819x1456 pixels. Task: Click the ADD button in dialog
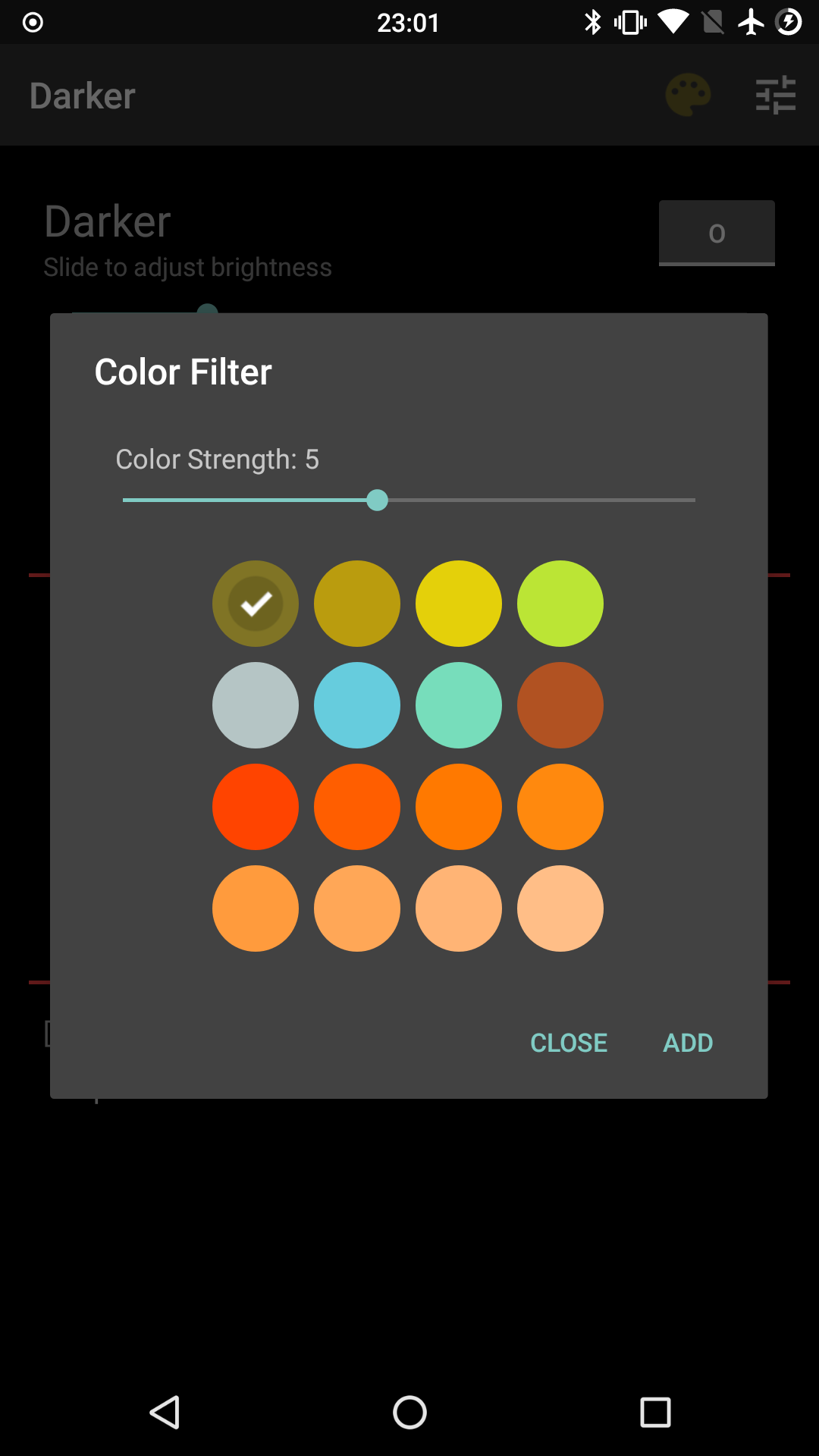coord(688,1043)
